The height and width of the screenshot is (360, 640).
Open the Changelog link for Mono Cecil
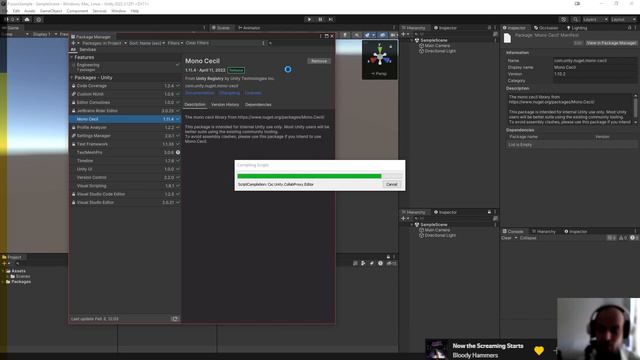229,93
